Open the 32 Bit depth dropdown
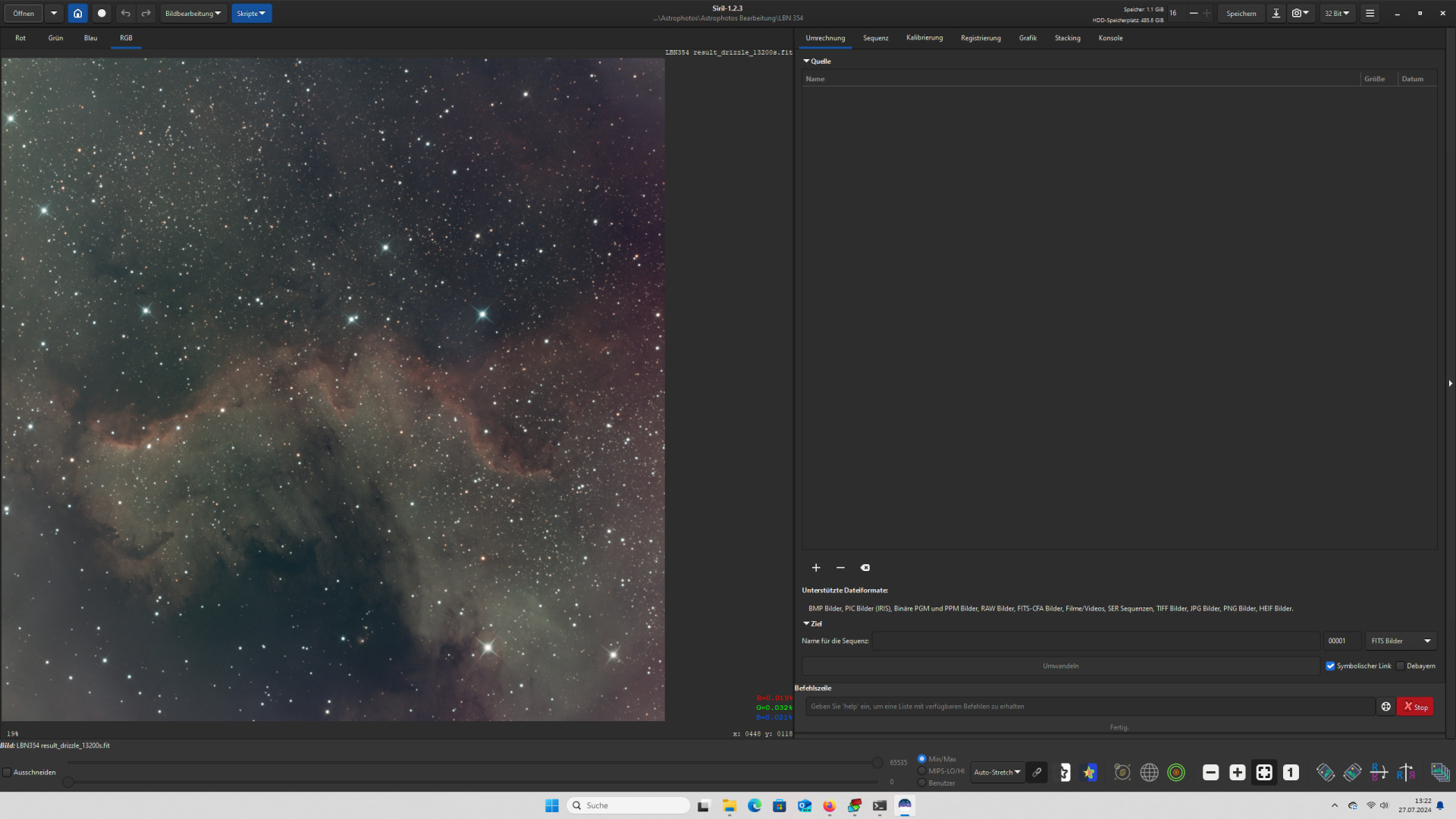This screenshot has height=819, width=1456. (1337, 13)
